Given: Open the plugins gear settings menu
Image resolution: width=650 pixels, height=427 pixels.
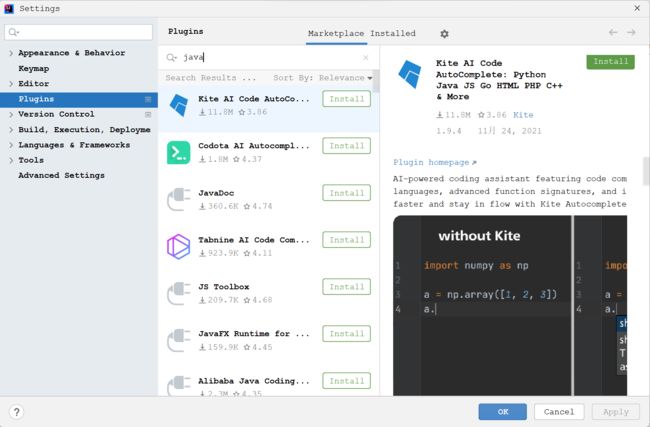Looking at the screenshot, I should [x=444, y=34].
